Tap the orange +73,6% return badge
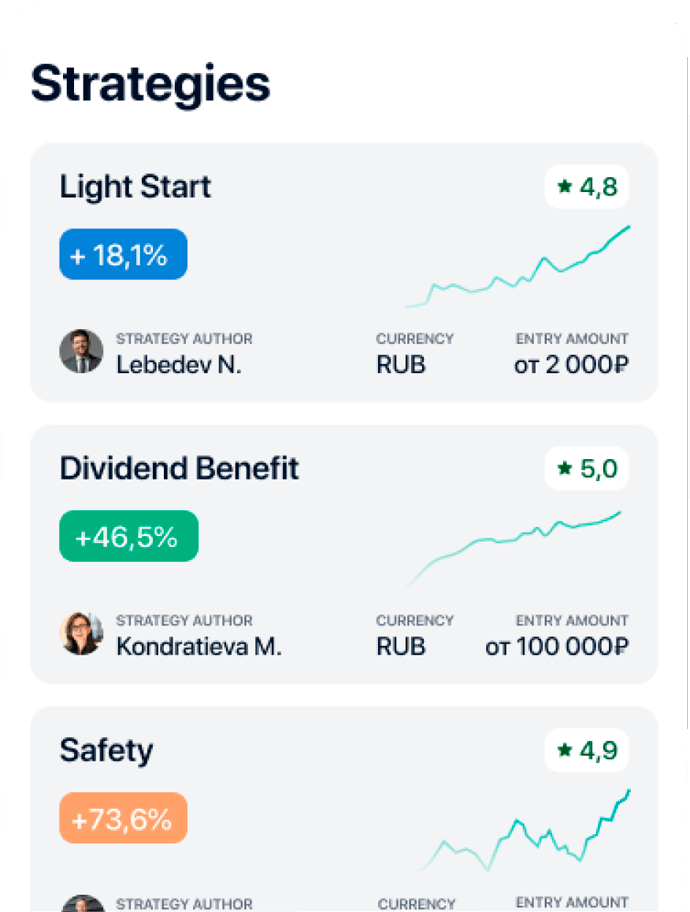Viewport: 690px width, 912px height. [x=123, y=819]
